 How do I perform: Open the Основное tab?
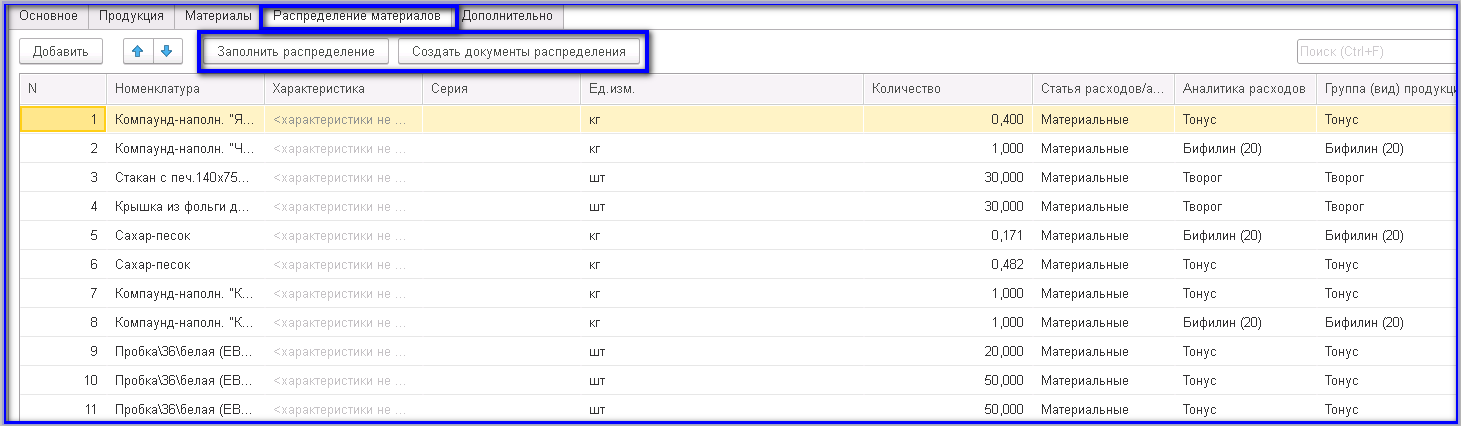click(x=49, y=16)
